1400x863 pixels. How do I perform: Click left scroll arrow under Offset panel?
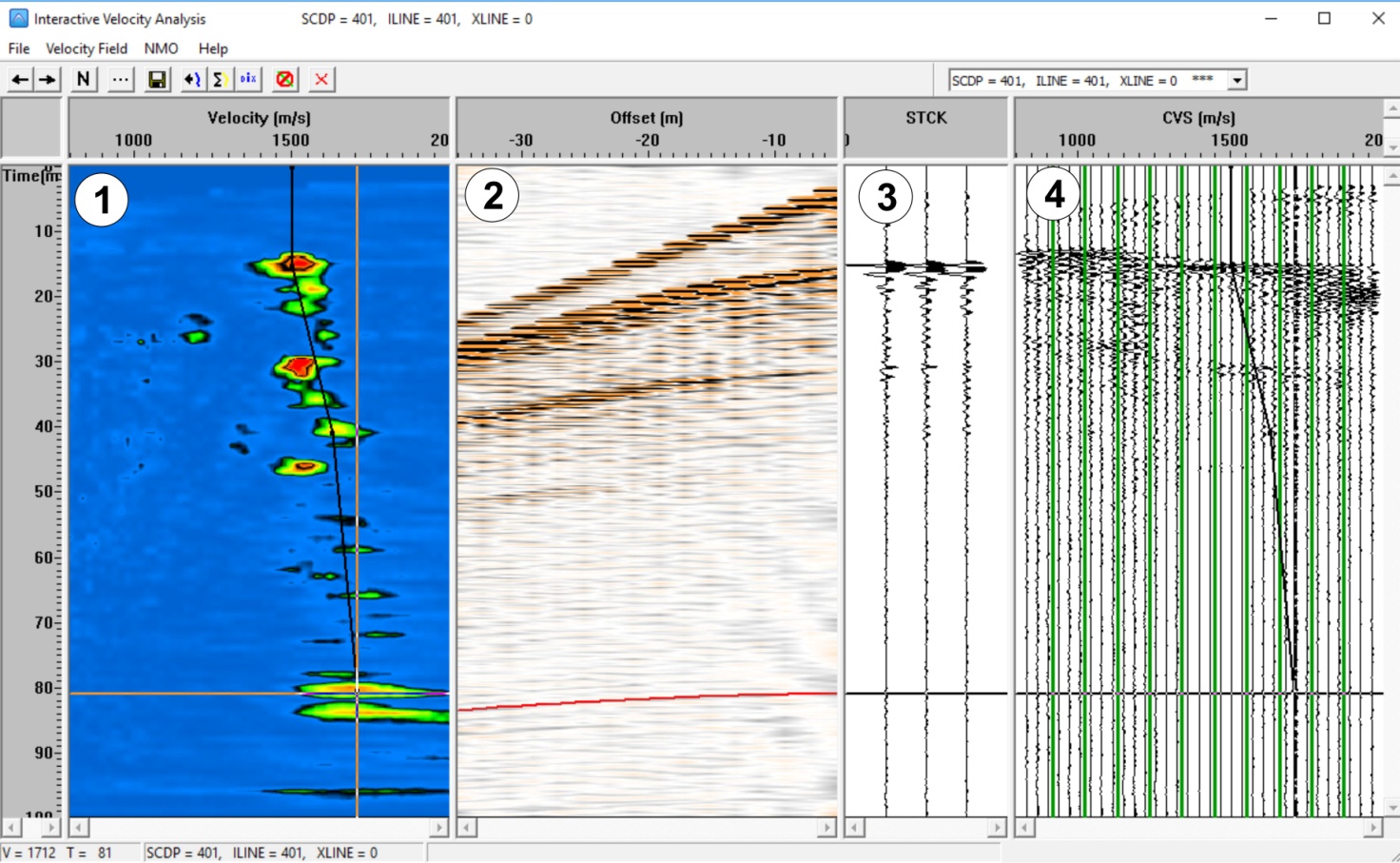tap(467, 828)
